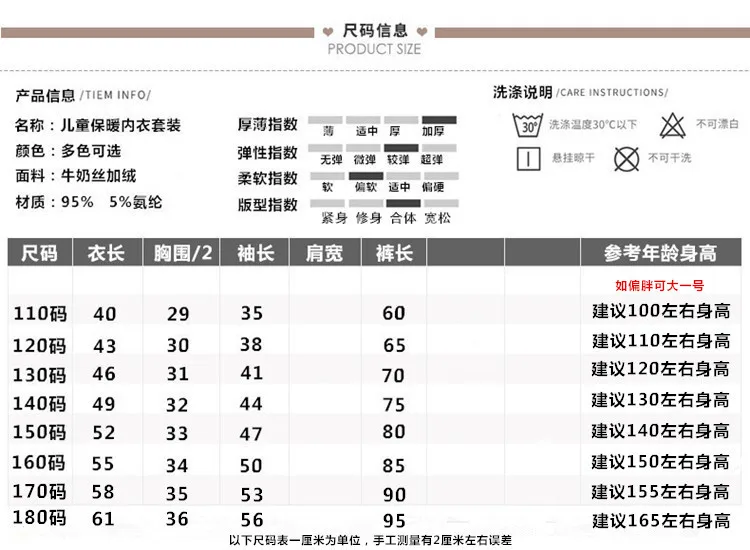Click 建议165左右身高 recommendation
The image size is (750, 550).
661,520
